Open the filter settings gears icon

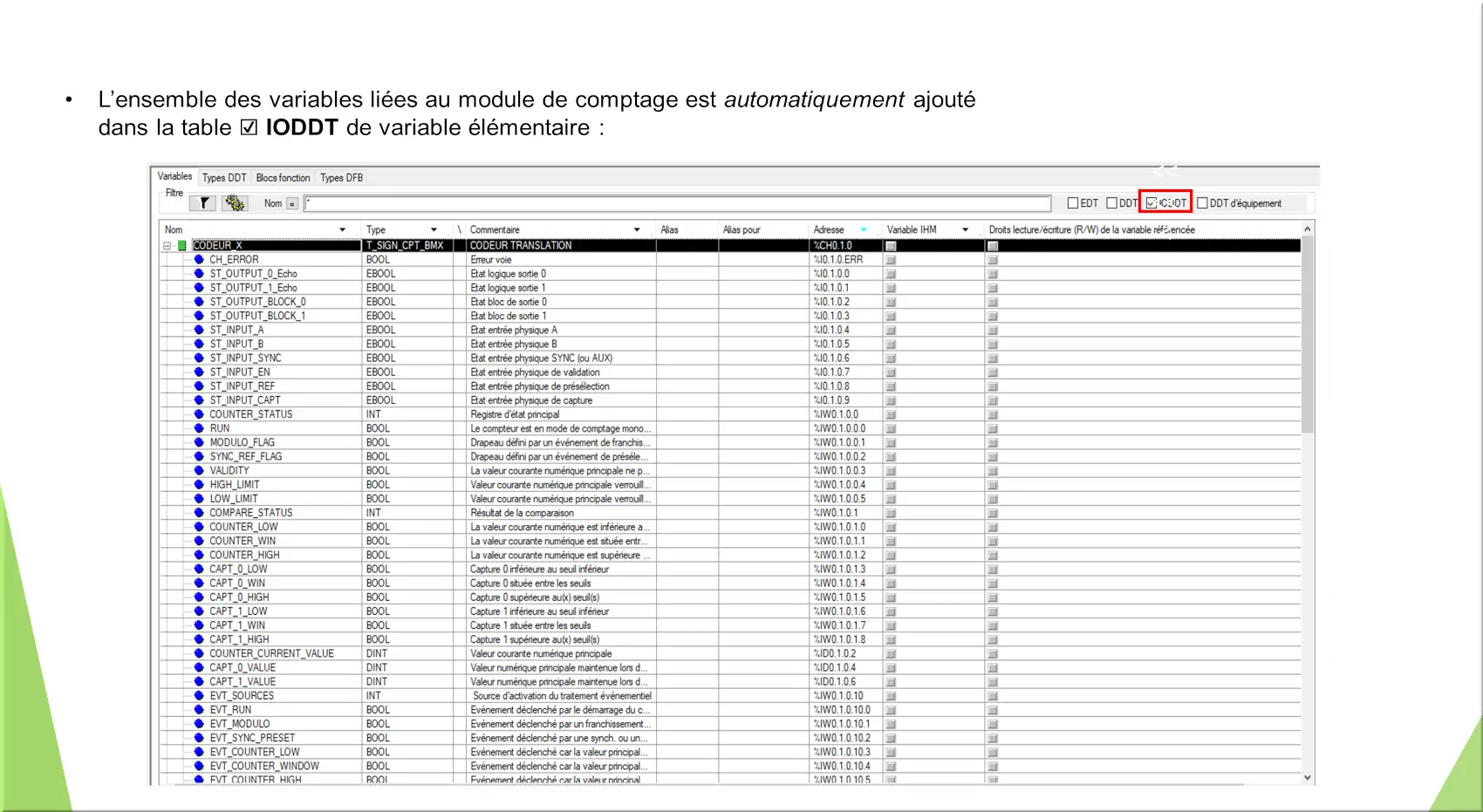[x=235, y=203]
